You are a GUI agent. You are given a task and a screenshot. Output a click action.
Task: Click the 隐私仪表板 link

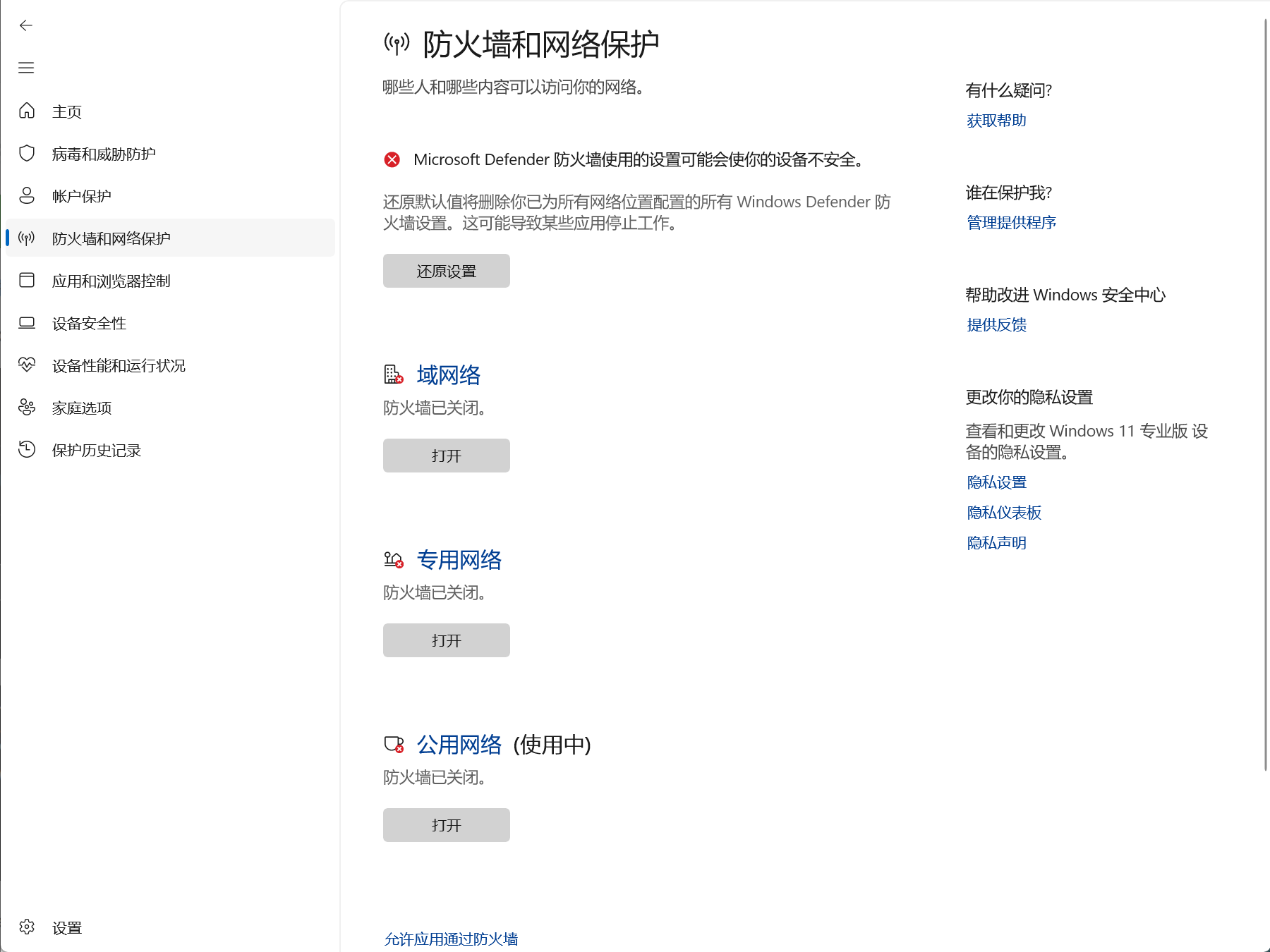pyautogui.click(x=1004, y=513)
